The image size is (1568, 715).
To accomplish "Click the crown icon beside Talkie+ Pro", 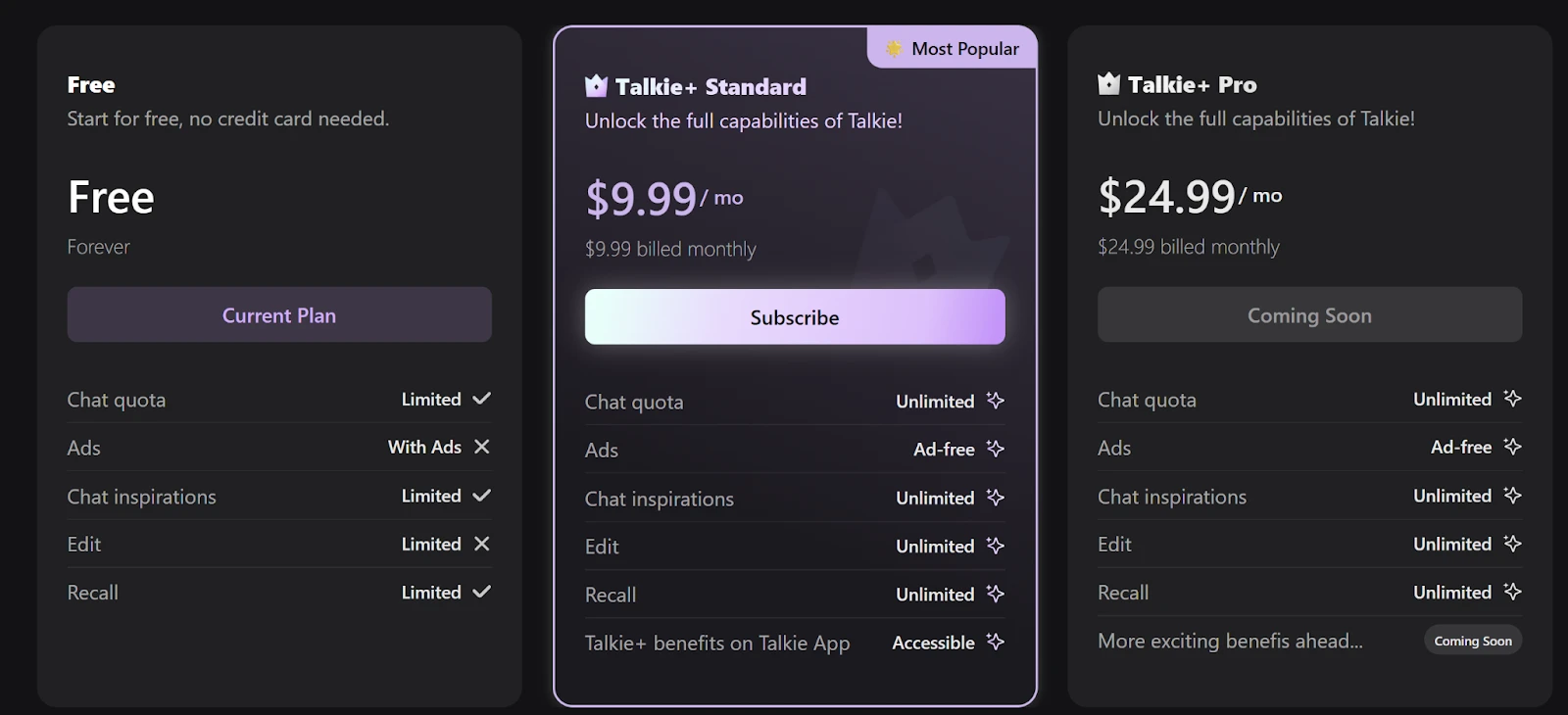I will pyautogui.click(x=1108, y=84).
